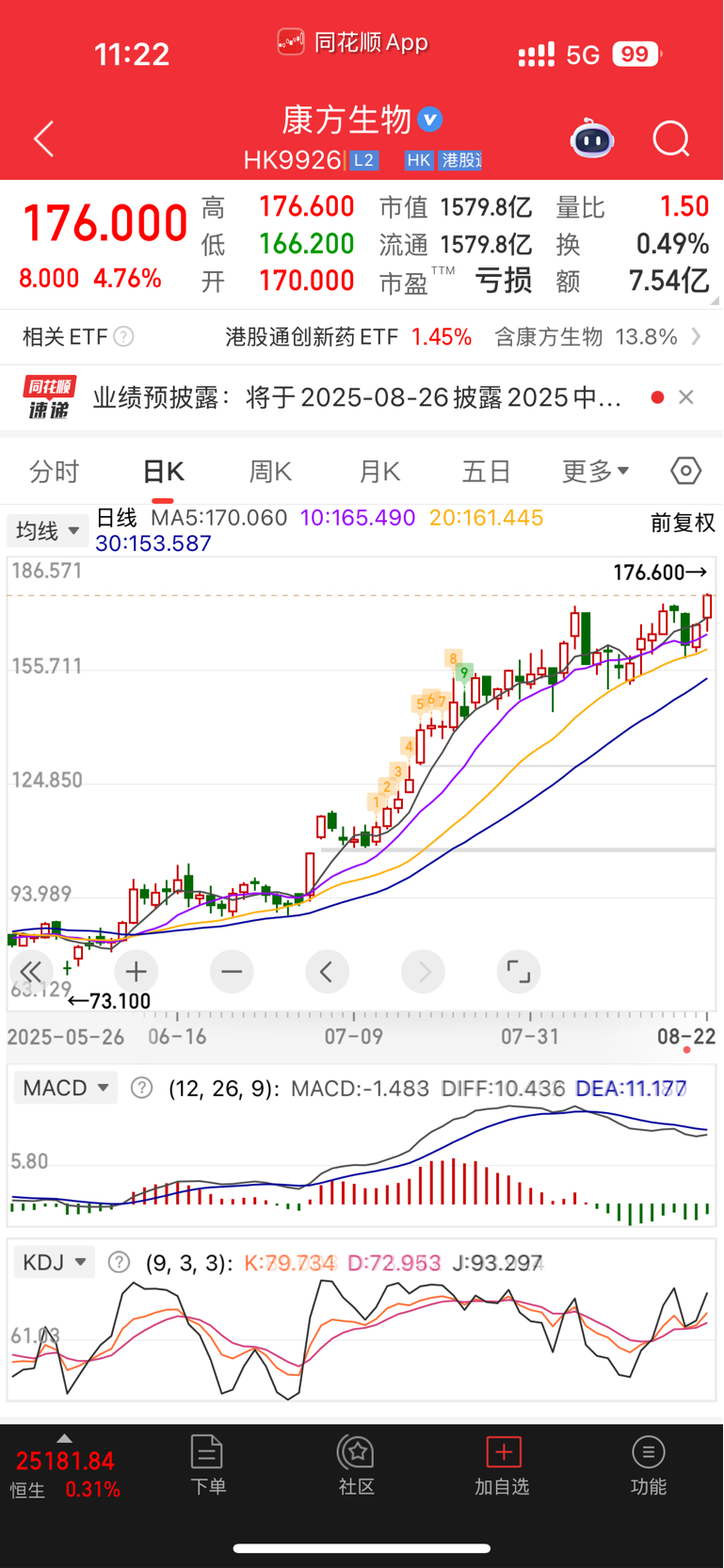This screenshot has height=1568, width=724.
Task: Tap the 市值 1579.8亿 value
Action: coord(486,207)
